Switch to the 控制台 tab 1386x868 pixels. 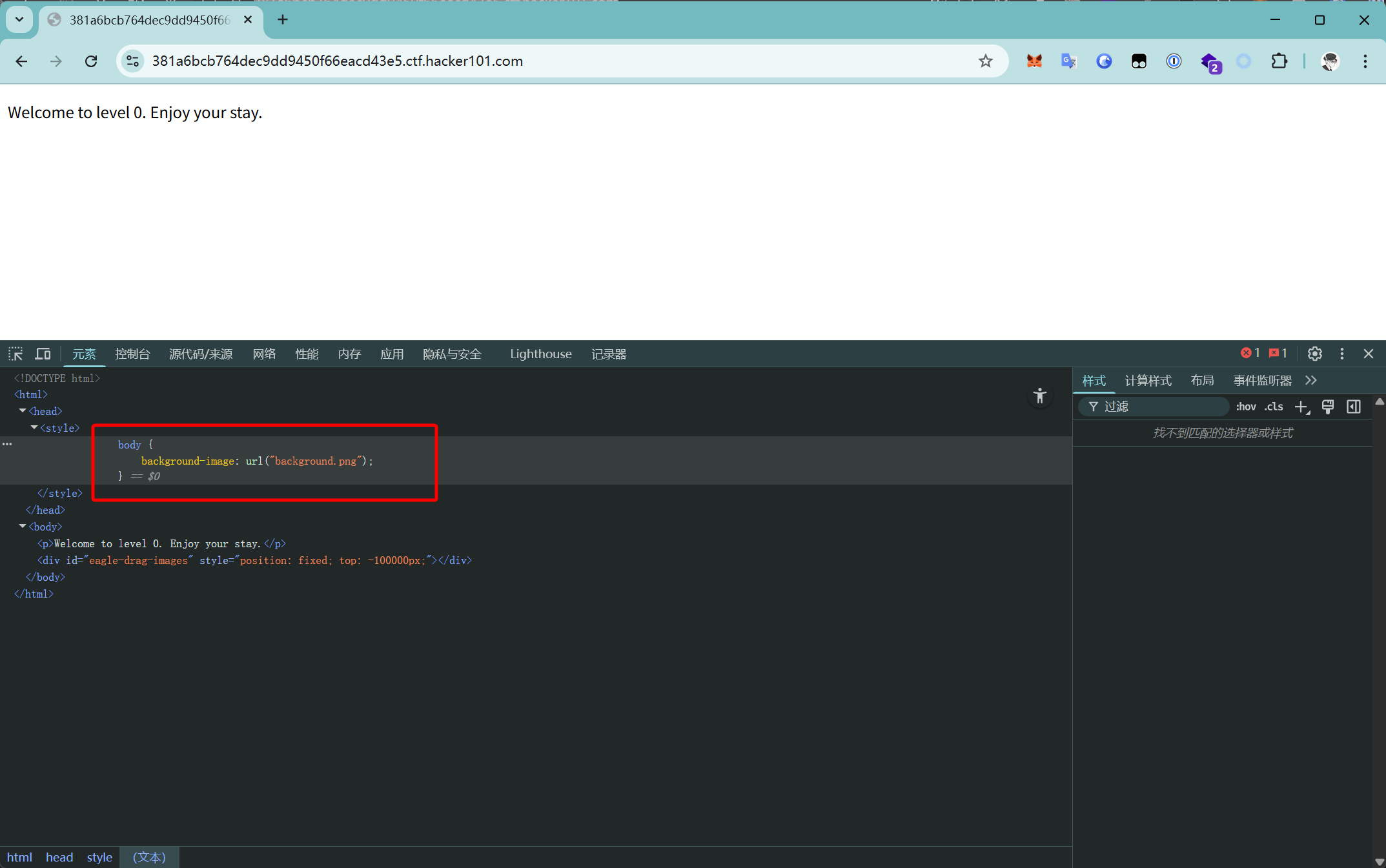click(x=132, y=354)
